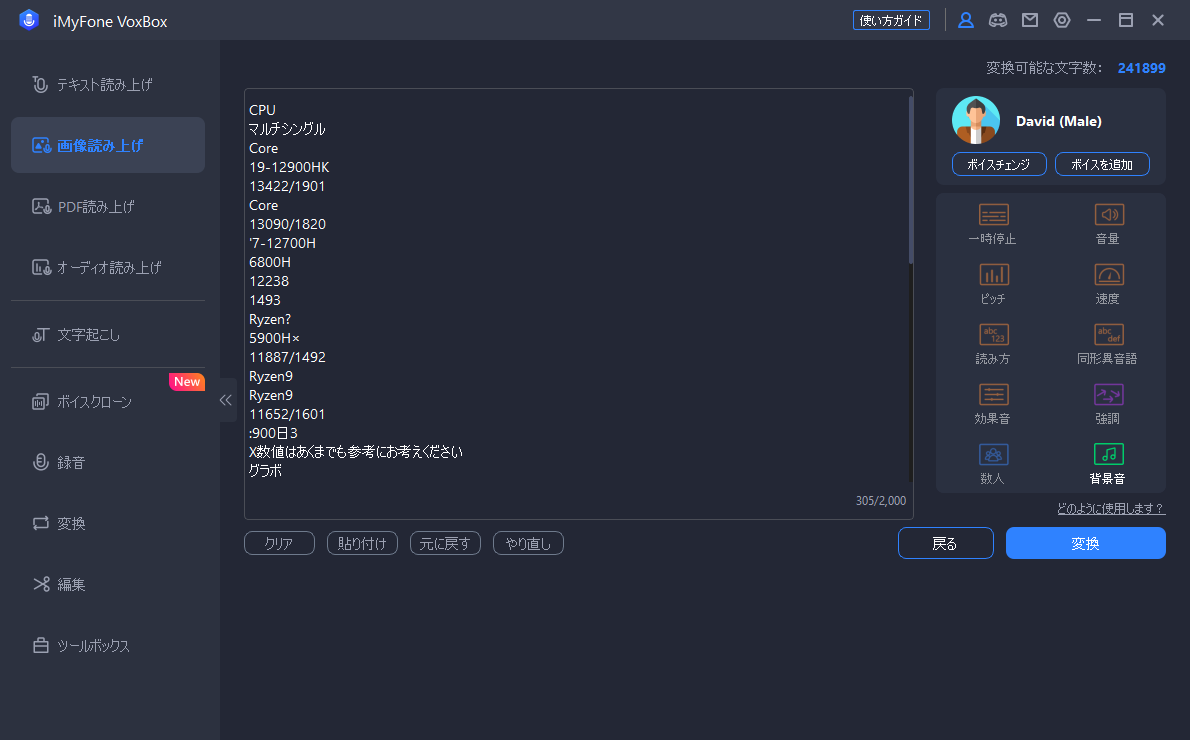Click the 13422/1901 line in text

287,186
